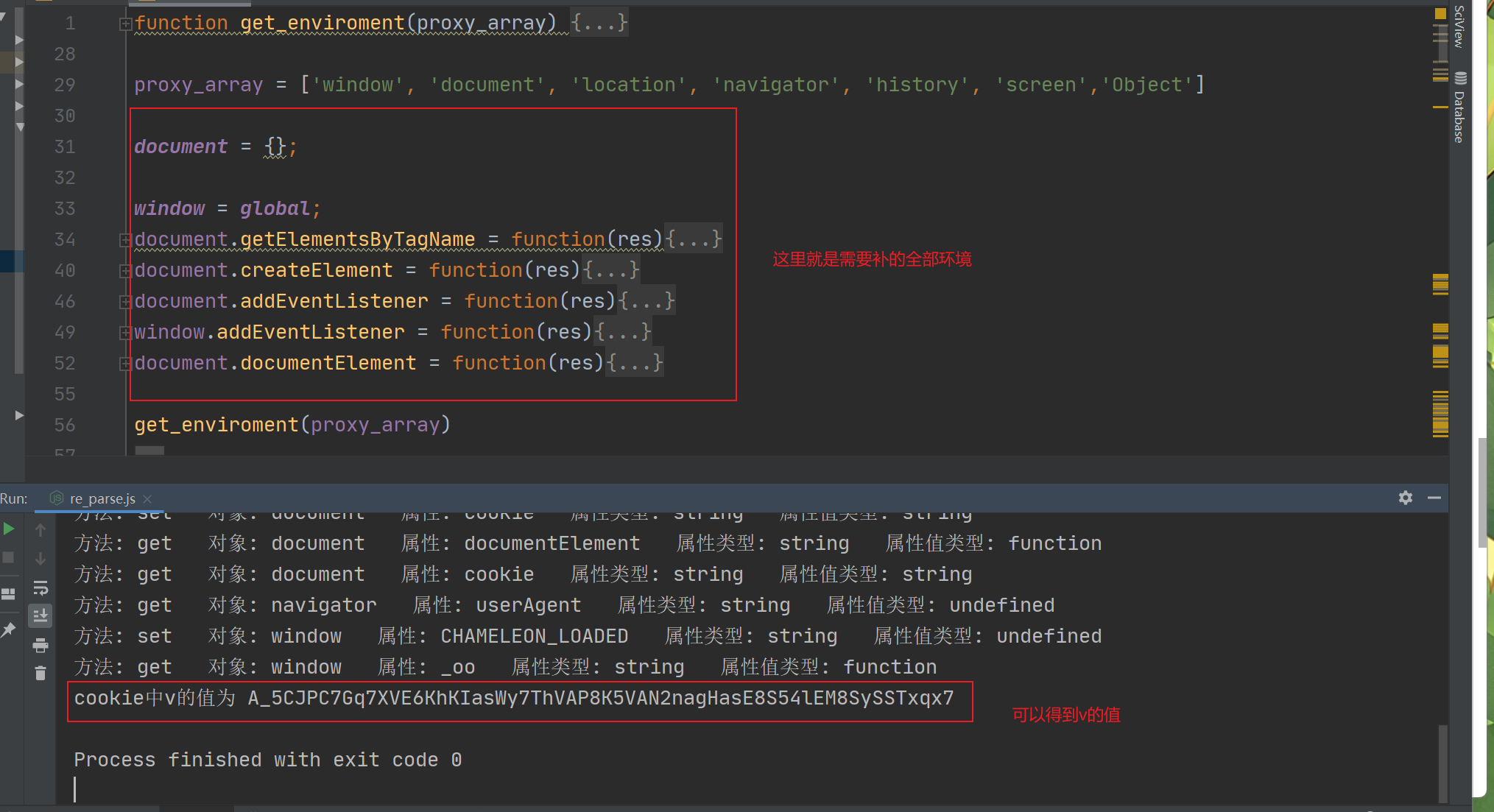The width and height of the screenshot is (1494, 812).
Task: Click the print output icon
Action: pos(40,646)
